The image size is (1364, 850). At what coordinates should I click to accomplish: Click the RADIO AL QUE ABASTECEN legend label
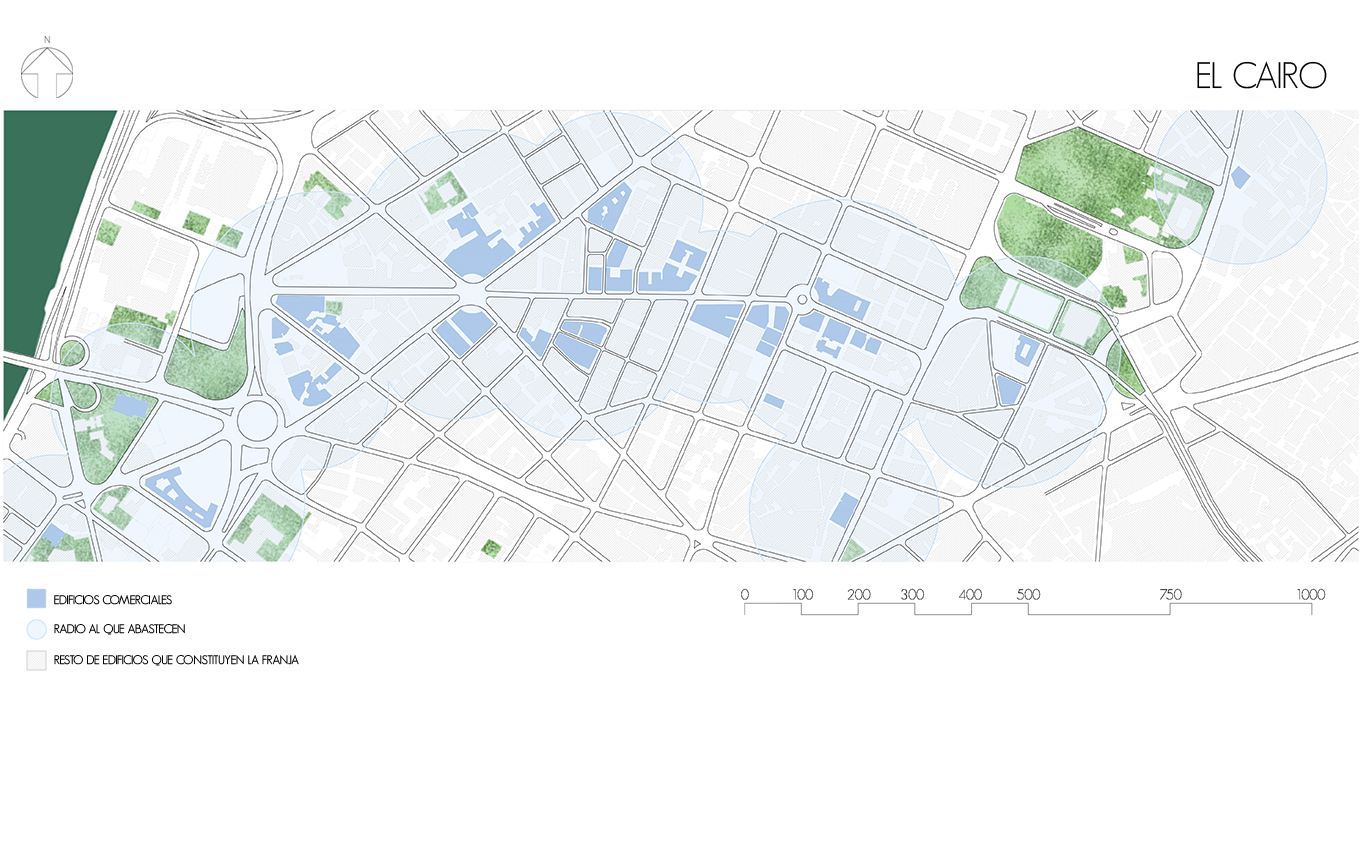pos(120,629)
